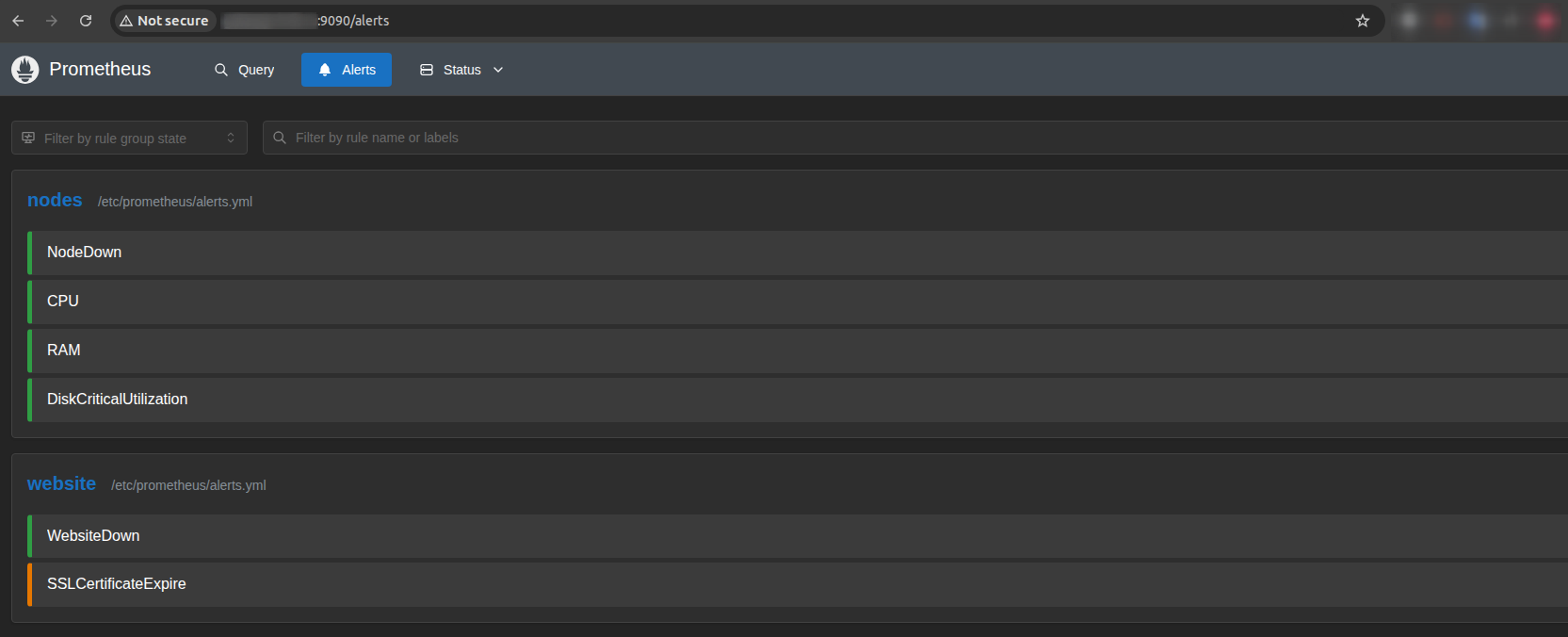Expand the SSLCertificateExpire alert rule

pyautogui.click(x=798, y=584)
